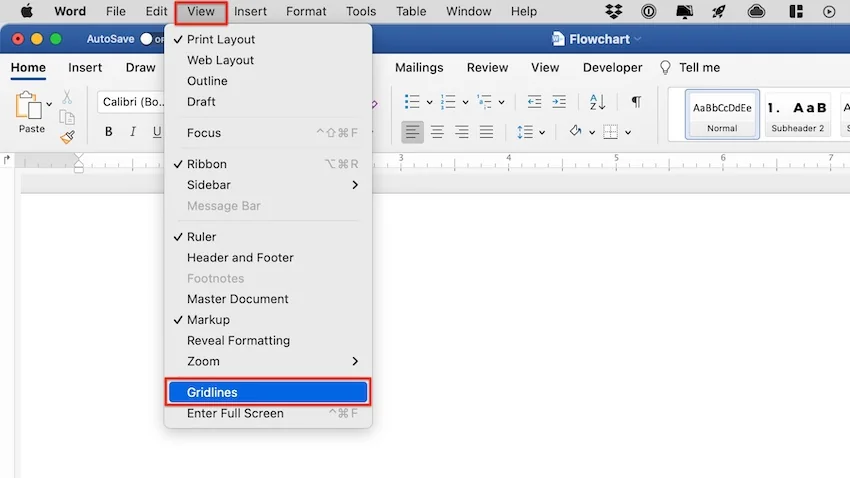Image resolution: width=850 pixels, height=478 pixels.
Task: Open numbering style dropdown arrow
Action: click(465, 102)
